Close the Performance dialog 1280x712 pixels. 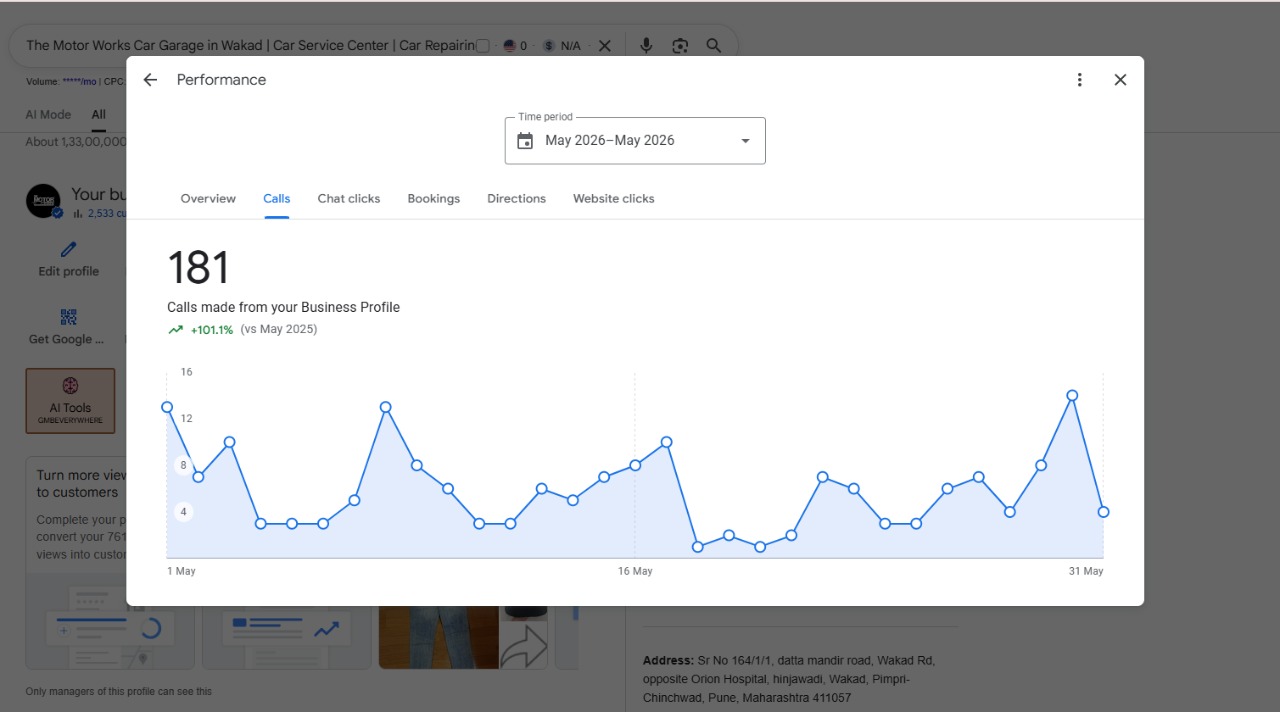pos(1120,80)
